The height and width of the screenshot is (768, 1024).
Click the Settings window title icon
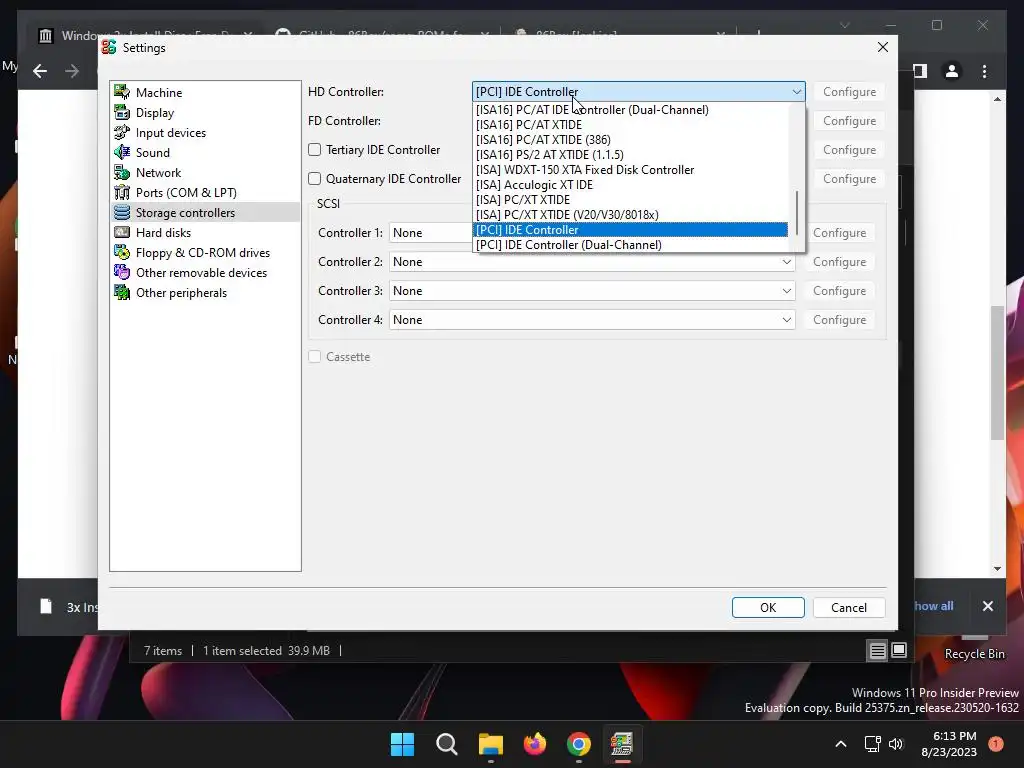click(110, 47)
